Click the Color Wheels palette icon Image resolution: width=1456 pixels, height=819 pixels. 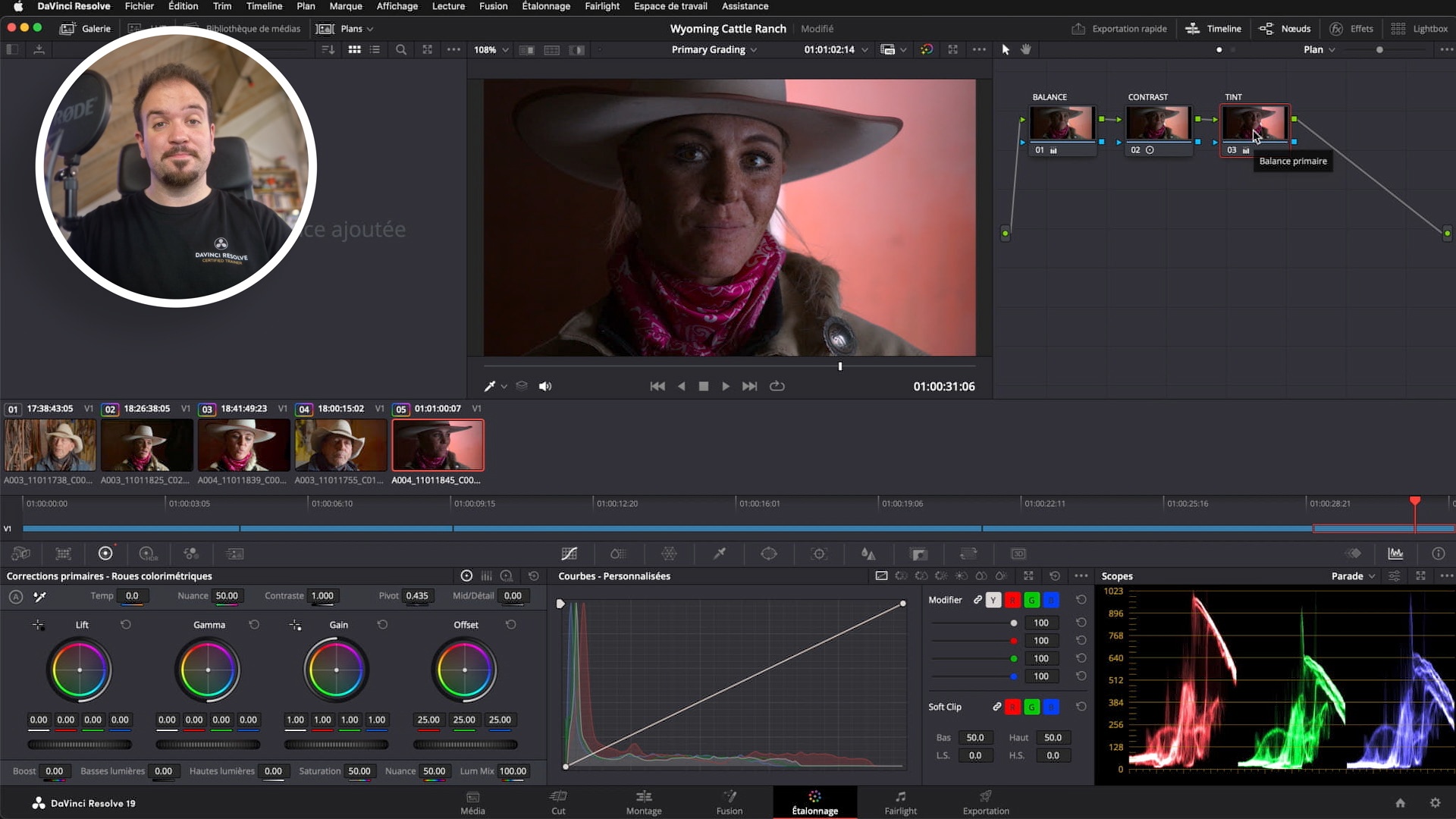(x=105, y=554)
